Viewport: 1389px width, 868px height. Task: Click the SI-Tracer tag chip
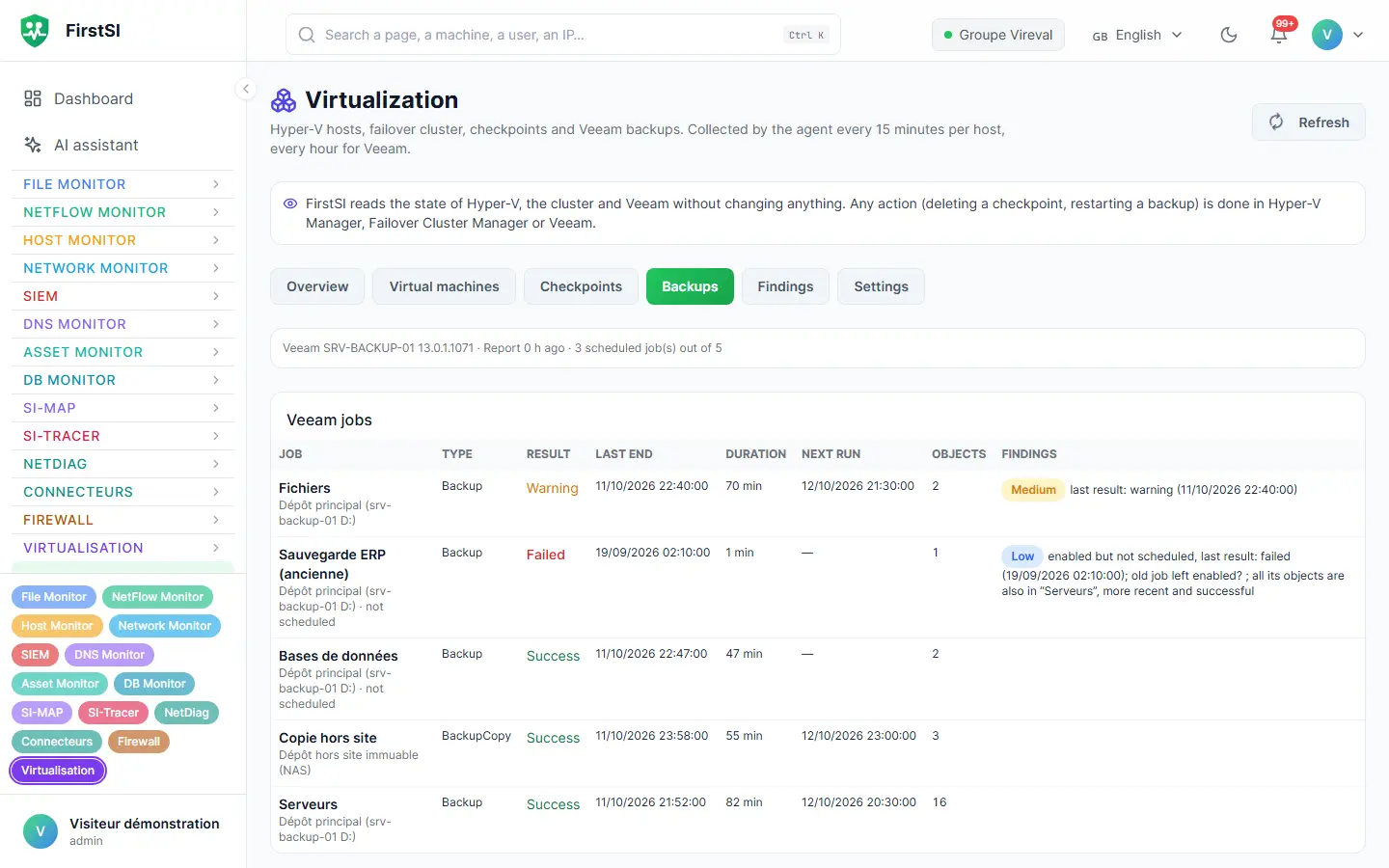[x=114, y=713]
